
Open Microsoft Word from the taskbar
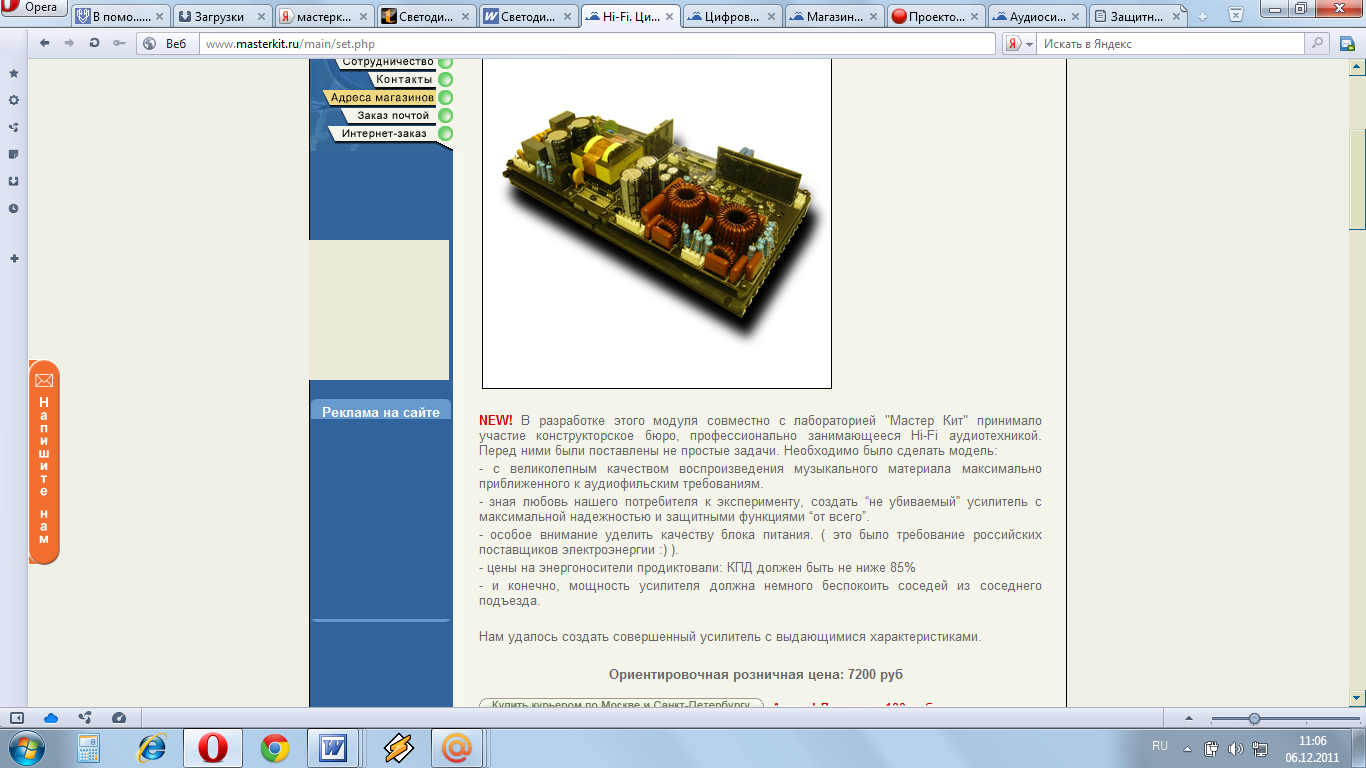[x=334, y=748]
